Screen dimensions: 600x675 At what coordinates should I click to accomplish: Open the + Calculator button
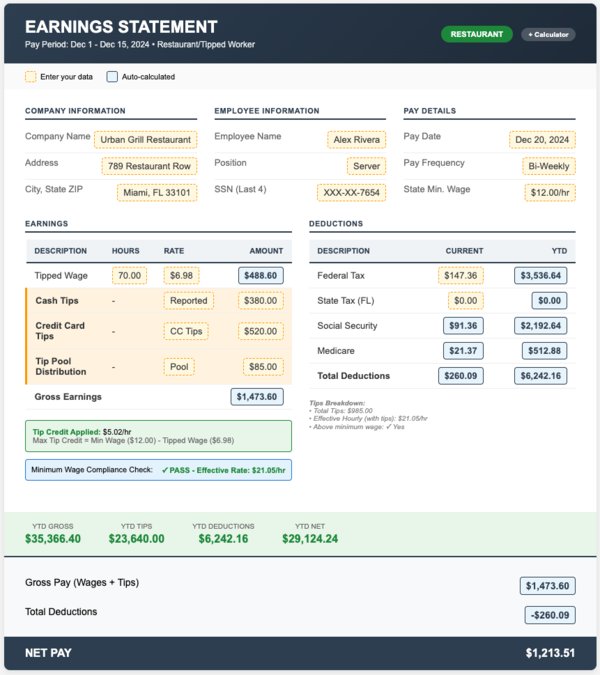click(x=548, y=34)
